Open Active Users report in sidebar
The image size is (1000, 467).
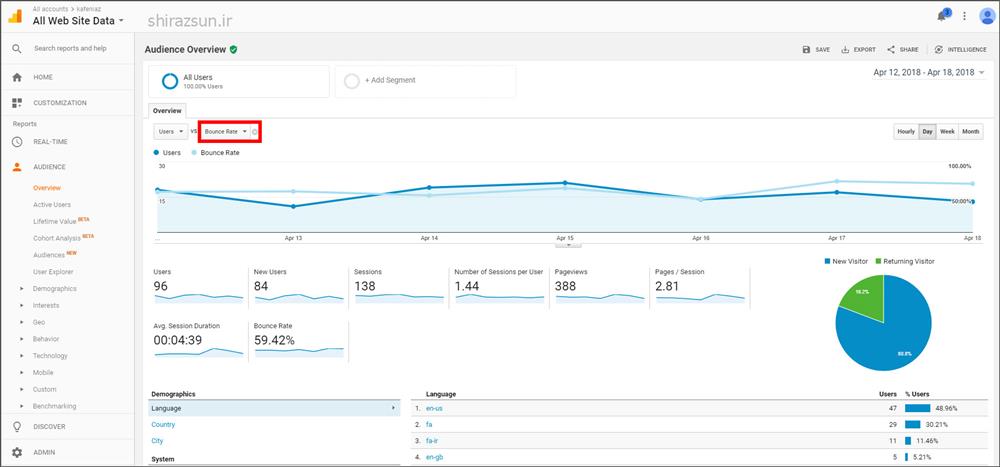tap(52, 204)
